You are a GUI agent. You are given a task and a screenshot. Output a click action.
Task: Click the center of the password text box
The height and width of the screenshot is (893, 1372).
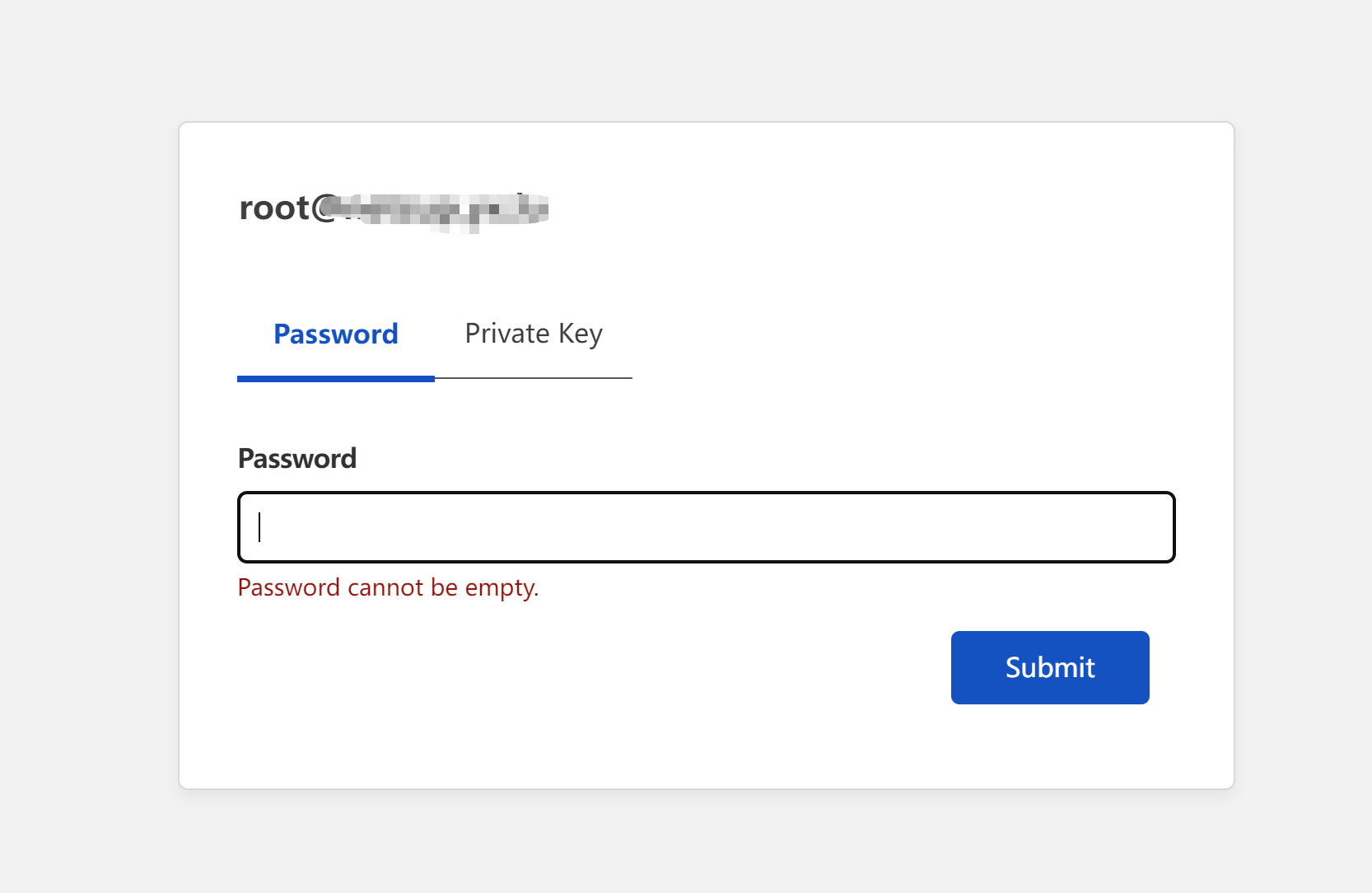coord(706,527)
